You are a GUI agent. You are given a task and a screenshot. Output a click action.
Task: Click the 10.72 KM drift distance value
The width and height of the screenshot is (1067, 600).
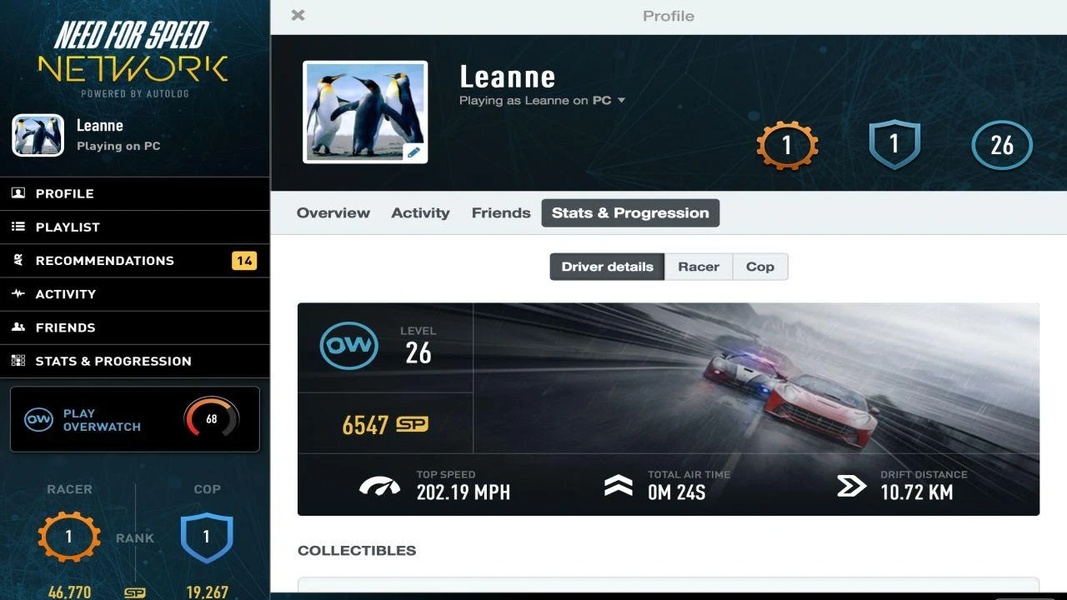[x=917, y=493]
